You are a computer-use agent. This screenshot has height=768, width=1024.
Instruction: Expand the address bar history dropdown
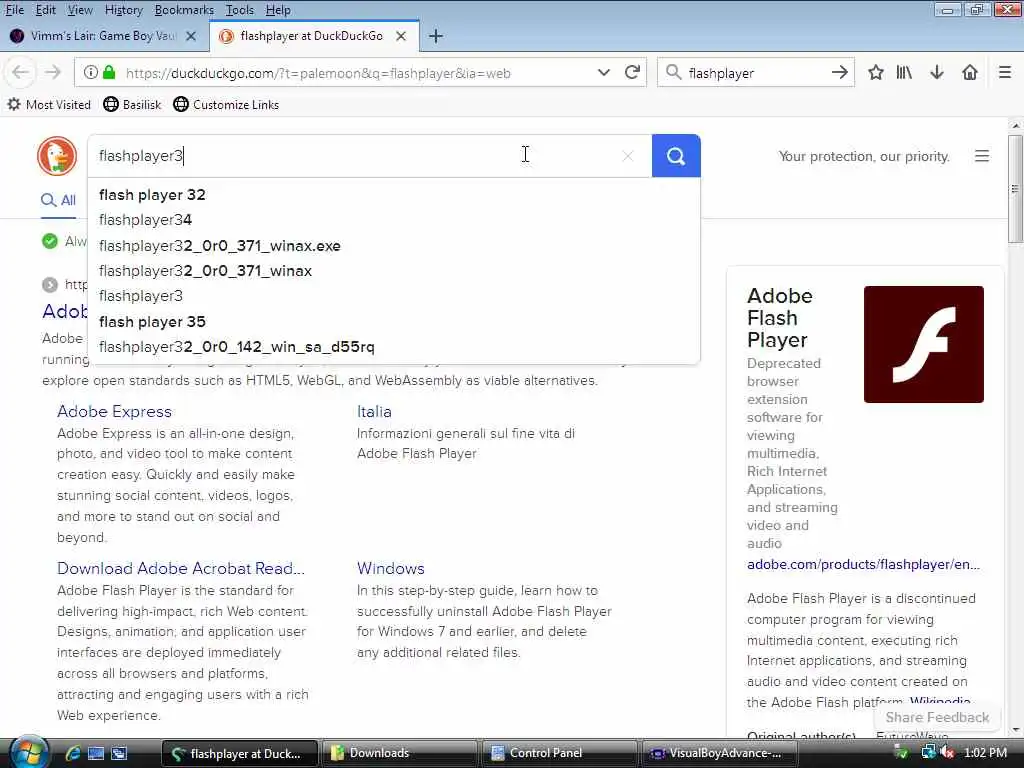tap(603, 72)
